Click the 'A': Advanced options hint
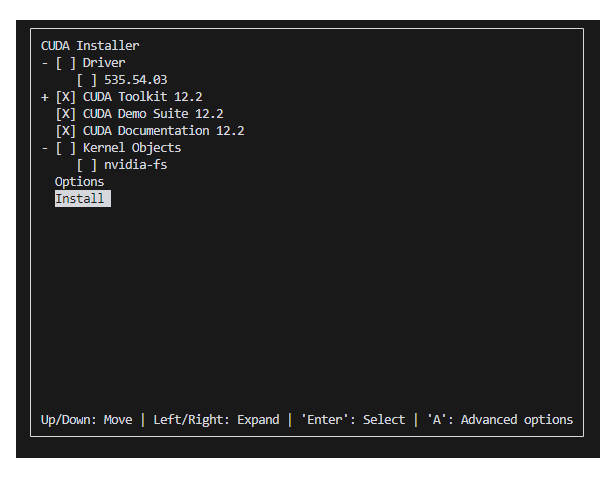616x480 pixels. 500,420
